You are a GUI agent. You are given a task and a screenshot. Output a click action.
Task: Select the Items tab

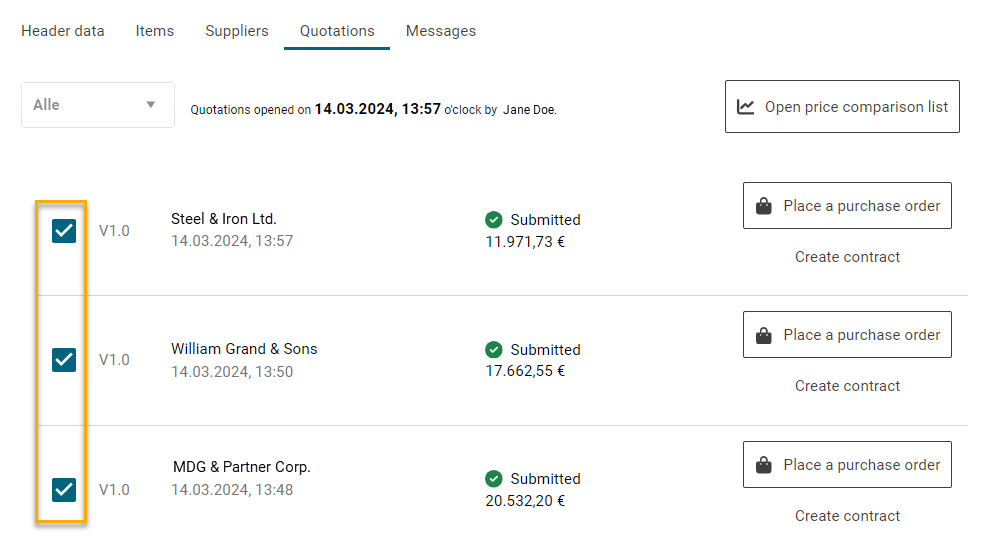click(155, 31)
